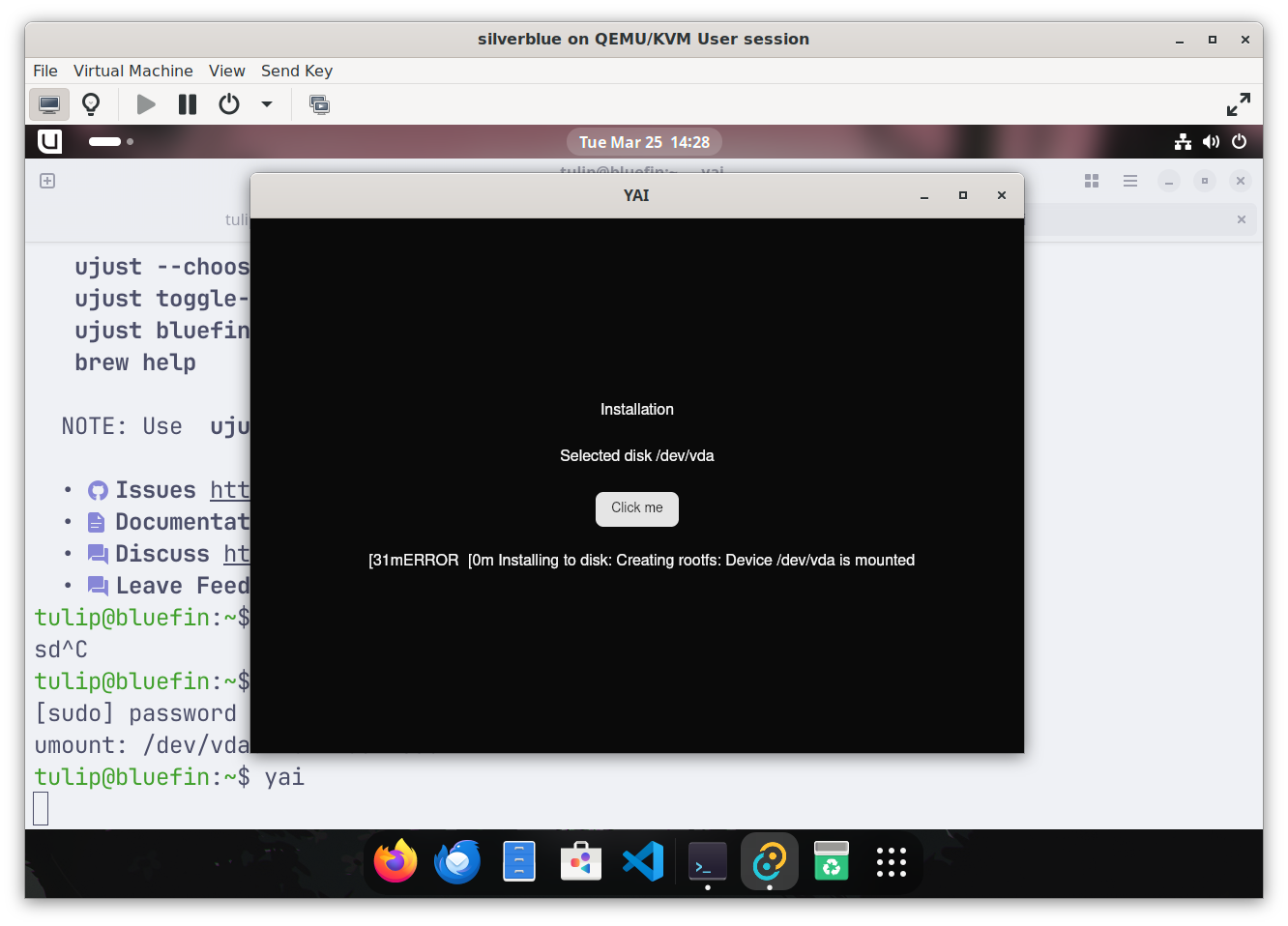1288x926 pixels.
Task: Open the green recycle-symbol dock icon
Action: point(832,861)
